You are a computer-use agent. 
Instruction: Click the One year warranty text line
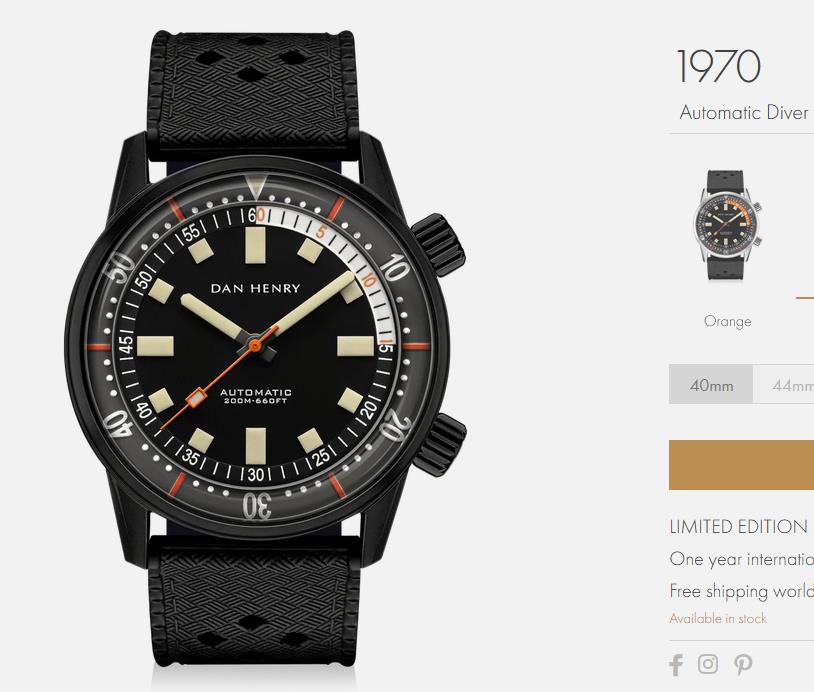[x=741, y=559]
